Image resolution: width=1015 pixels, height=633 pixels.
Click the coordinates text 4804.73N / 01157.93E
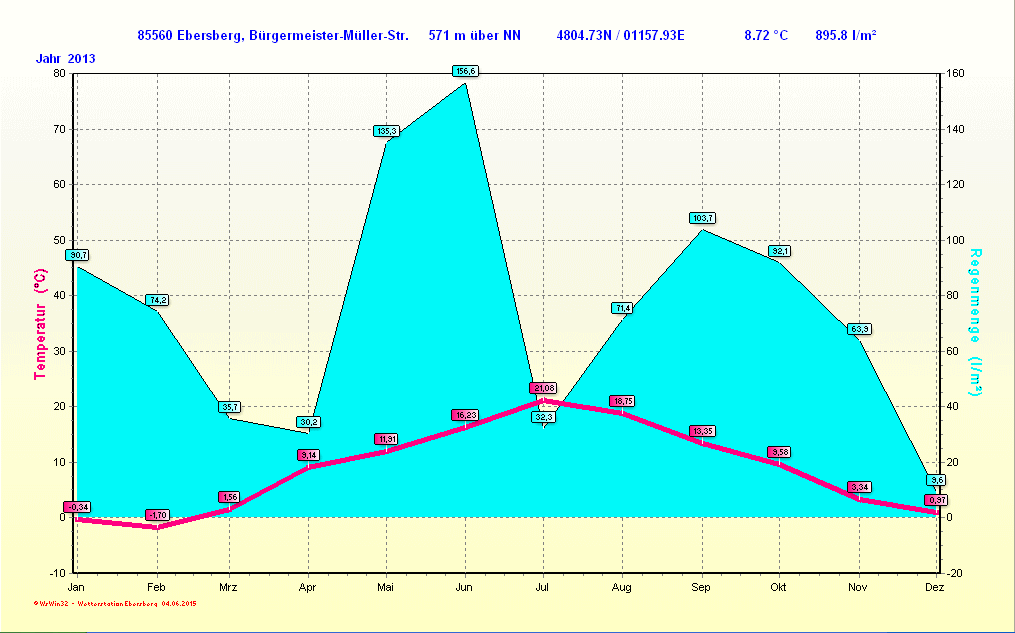point(620,35)
